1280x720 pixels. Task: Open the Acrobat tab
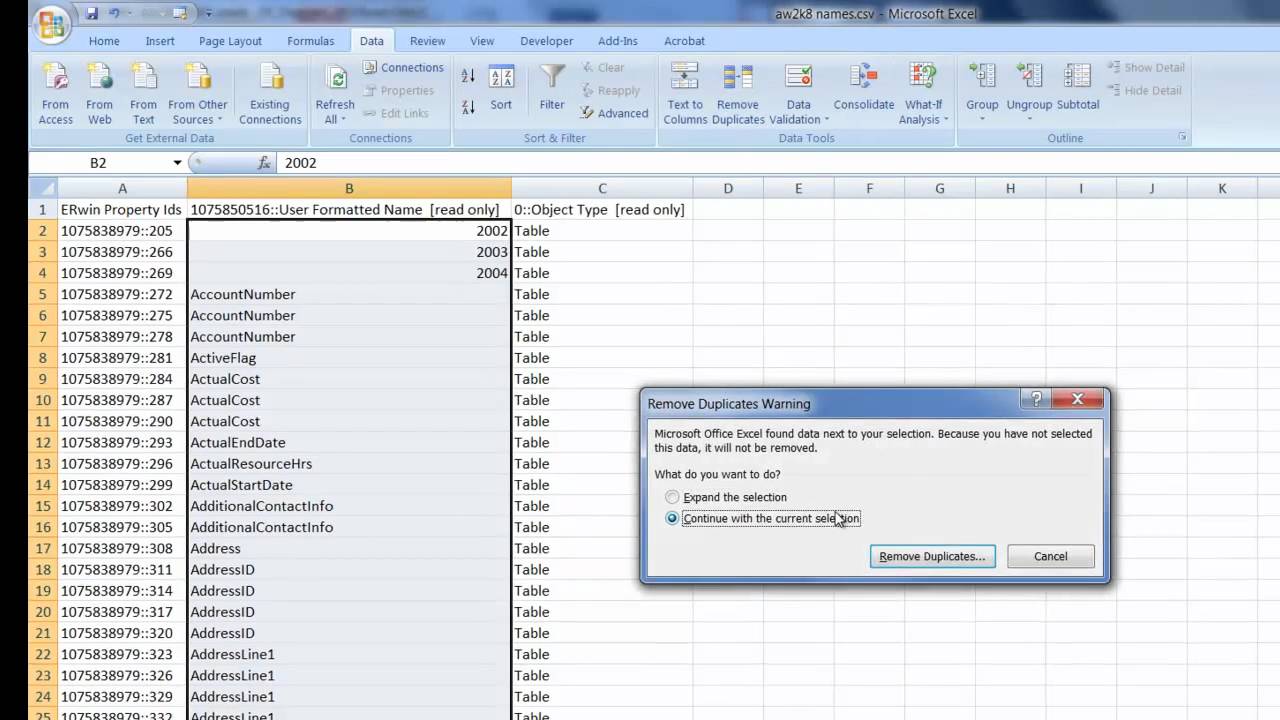(x=685, y=41)
